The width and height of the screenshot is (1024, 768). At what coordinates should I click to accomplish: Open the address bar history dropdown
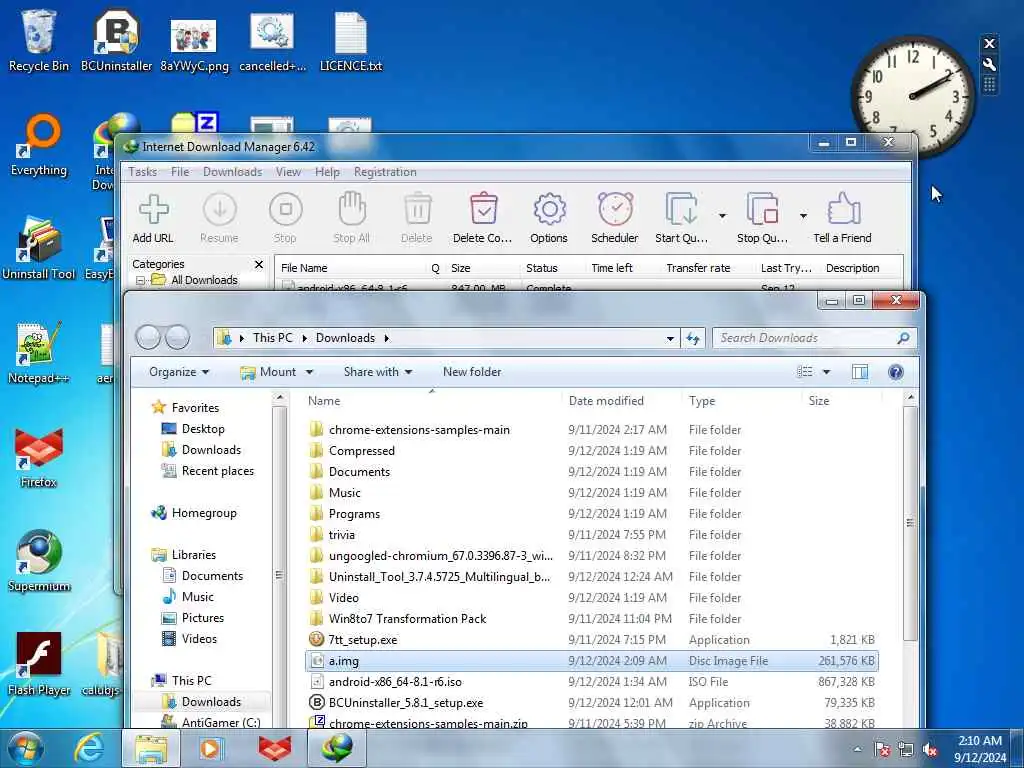tap(670, 338)
